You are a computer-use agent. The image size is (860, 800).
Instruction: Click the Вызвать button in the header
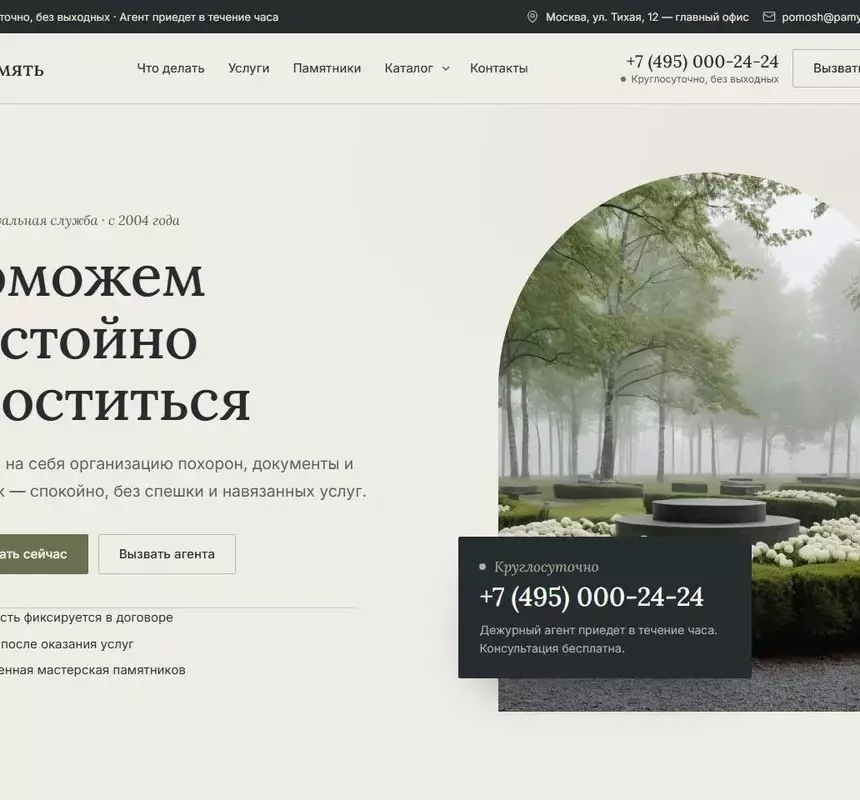tap(827, 68)
